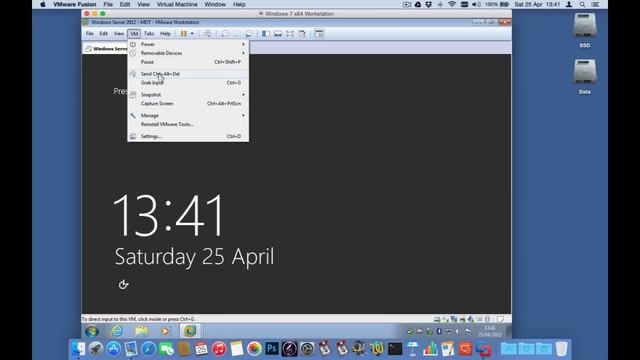Viewport: 640px width, 360px height.
Task: Open Notes from the Dock
Action: click(236, 349)
